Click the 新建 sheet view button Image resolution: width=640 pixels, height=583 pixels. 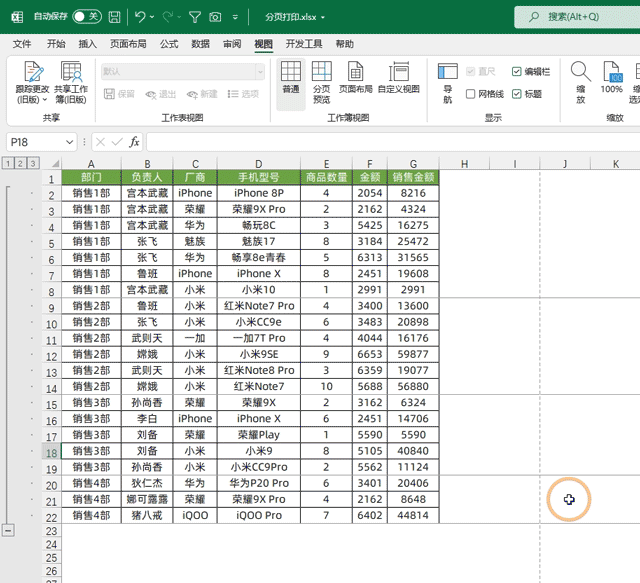[x=202, y=94]
